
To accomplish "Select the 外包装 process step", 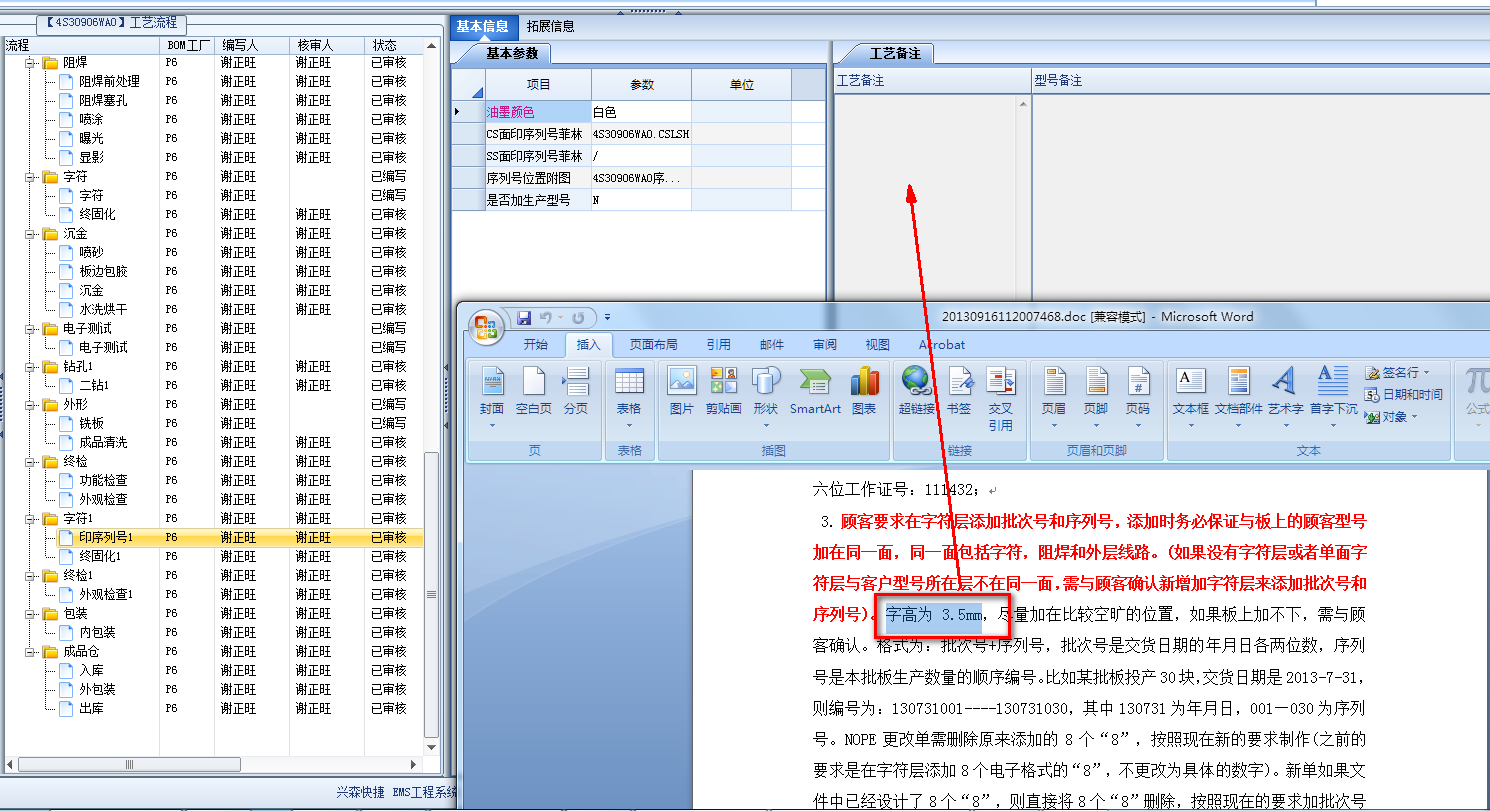I will tap(97, 689).
